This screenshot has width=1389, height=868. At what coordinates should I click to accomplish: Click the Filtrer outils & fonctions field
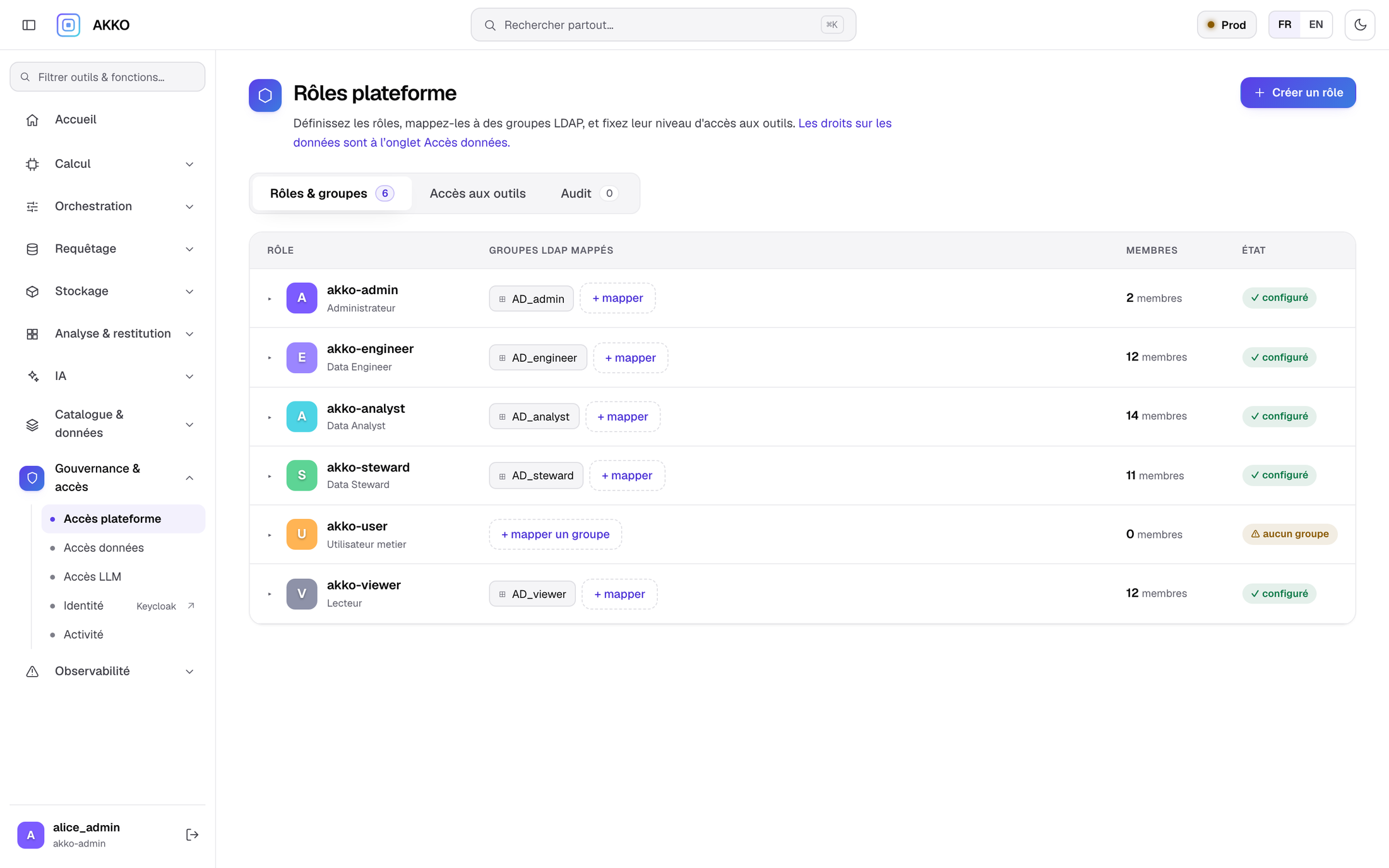point(107,76)
